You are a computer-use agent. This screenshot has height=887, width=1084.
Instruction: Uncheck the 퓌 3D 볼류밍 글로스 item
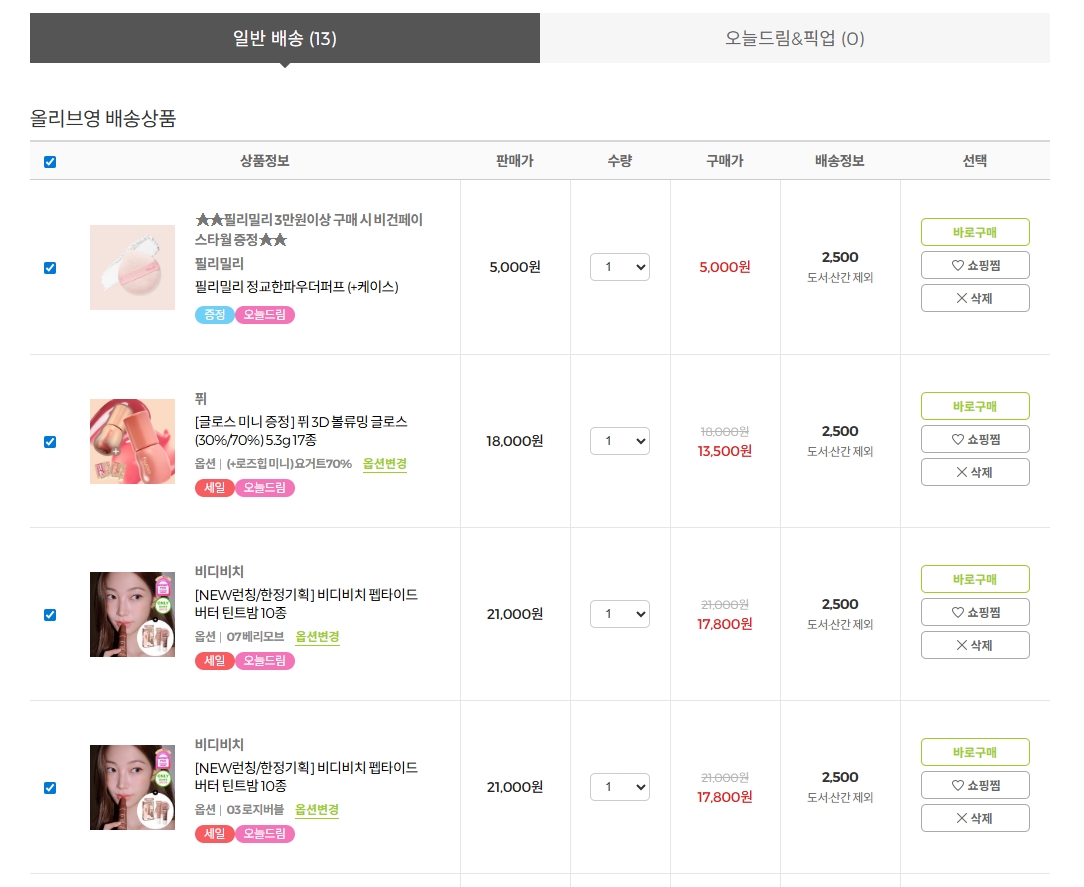(50, 442)
